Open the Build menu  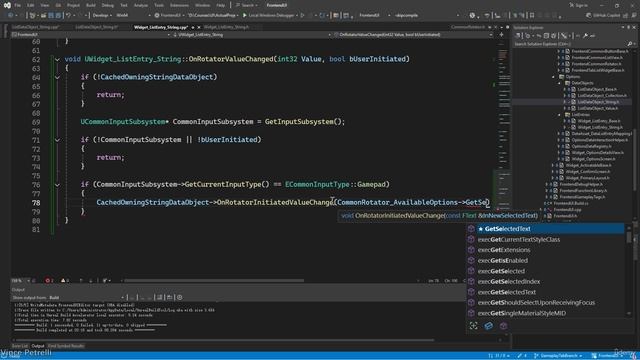click(91, 5)
